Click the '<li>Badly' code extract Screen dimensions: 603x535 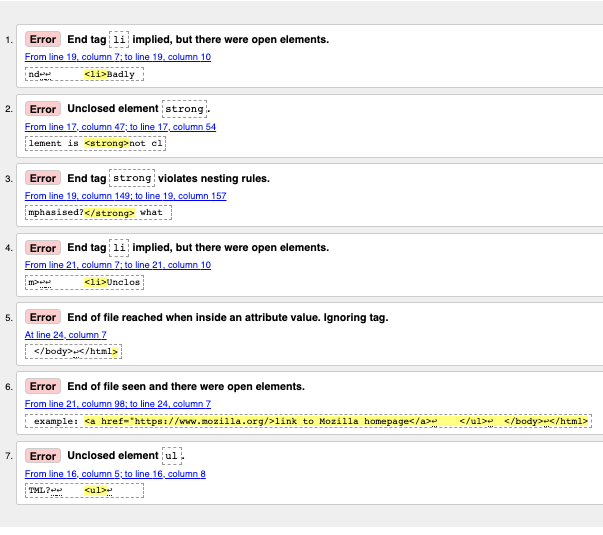(110, 74)
